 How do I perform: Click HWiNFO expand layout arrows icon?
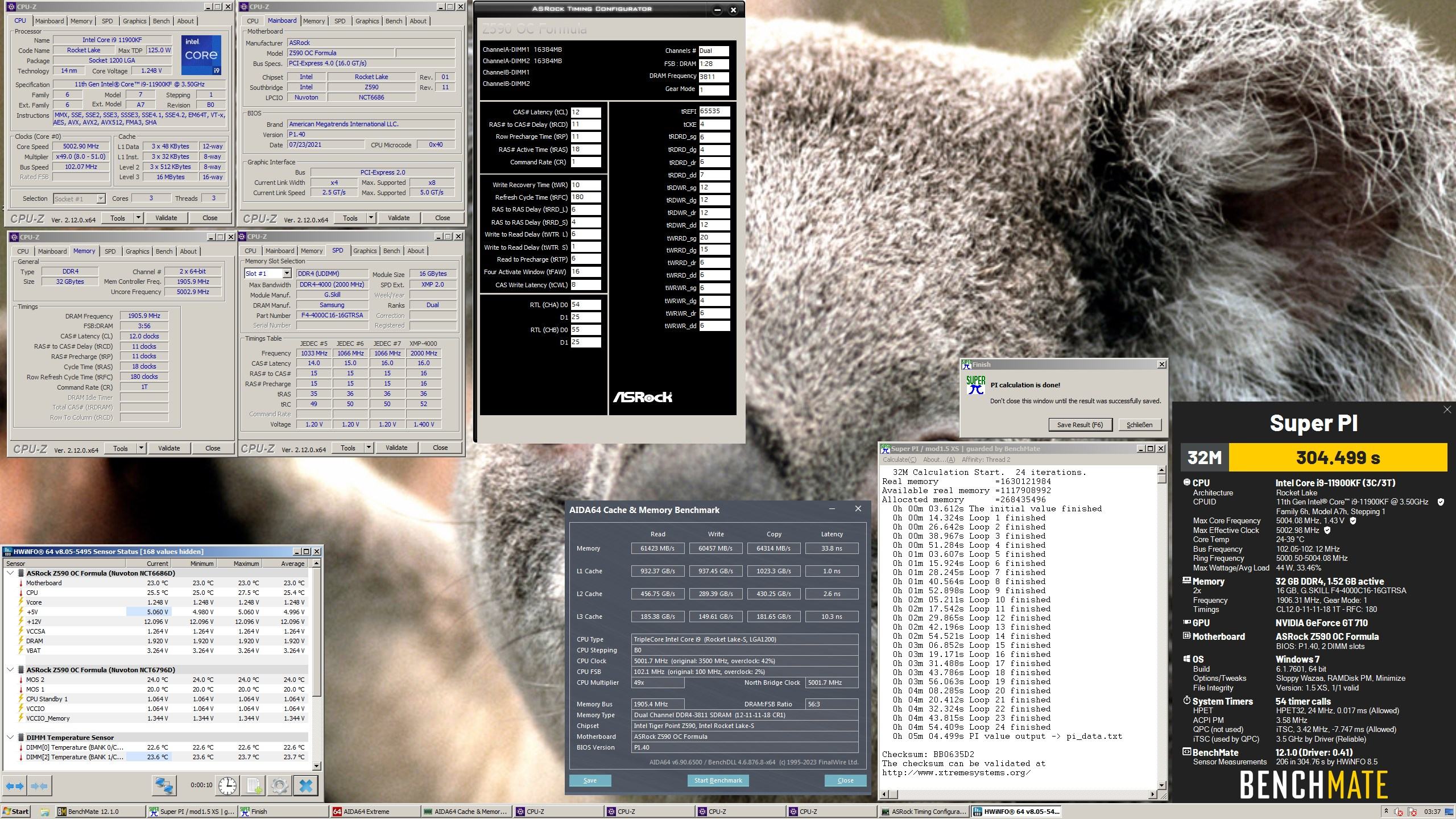pos(15,786)
